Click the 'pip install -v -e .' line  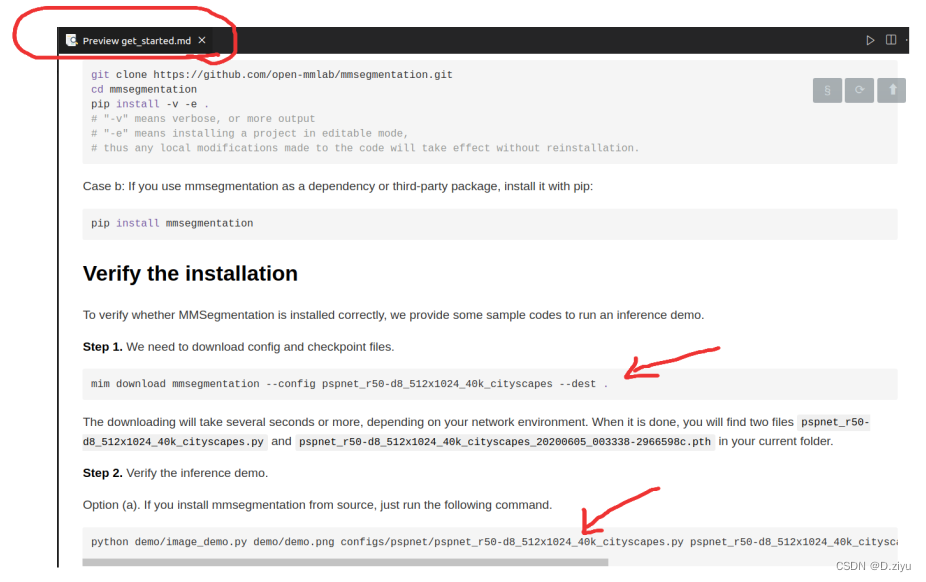(150, 104)
